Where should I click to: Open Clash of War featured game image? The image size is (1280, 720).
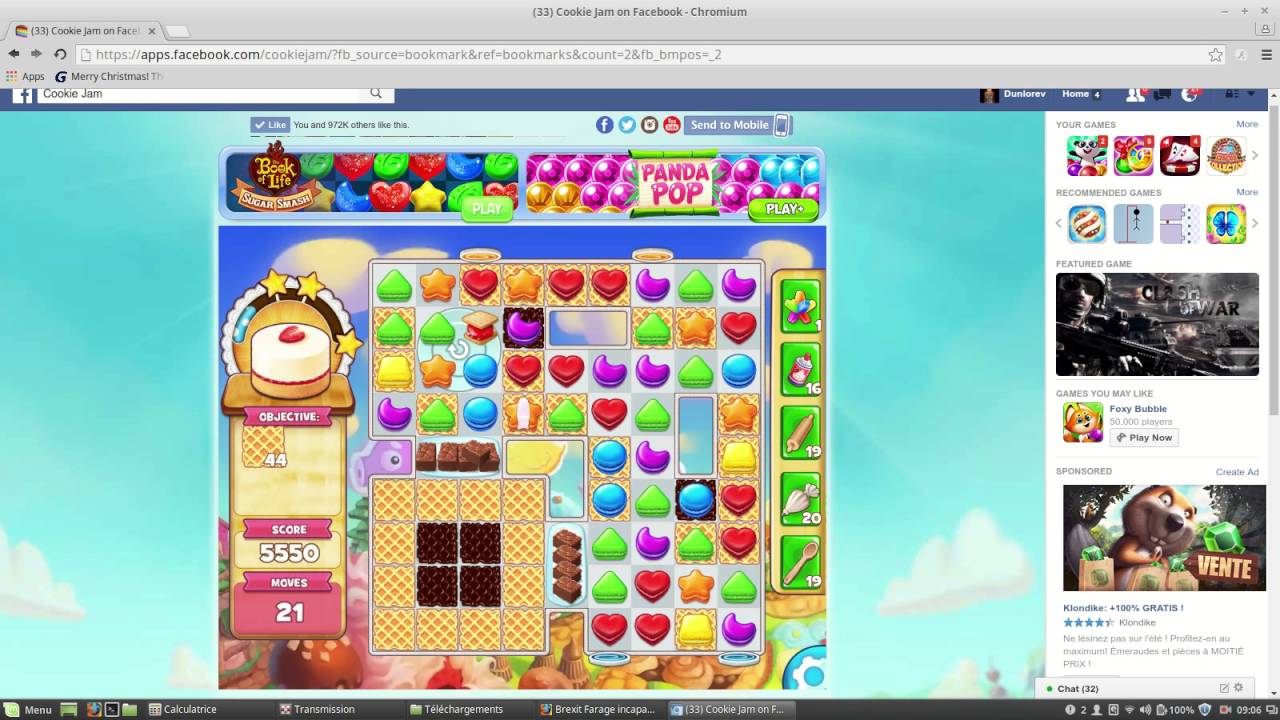1157,325
